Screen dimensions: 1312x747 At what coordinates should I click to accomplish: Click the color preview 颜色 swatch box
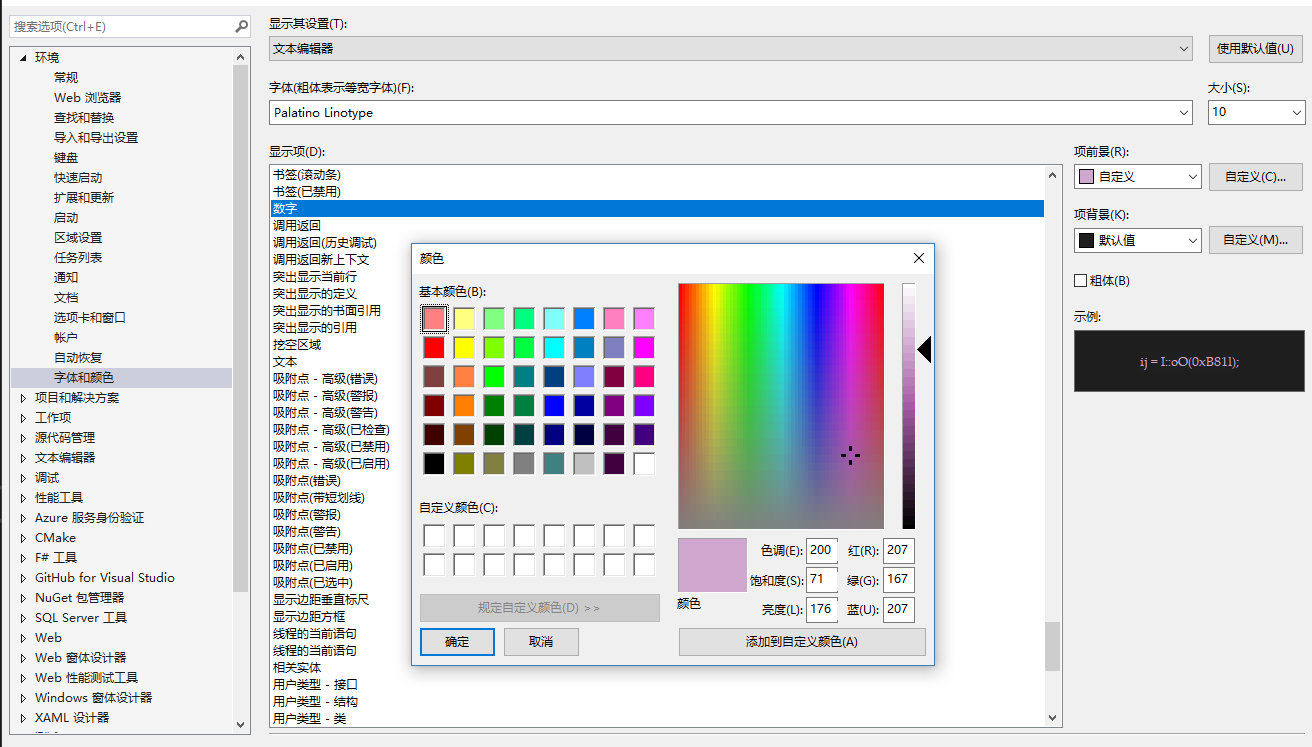(x=712, y=565)
